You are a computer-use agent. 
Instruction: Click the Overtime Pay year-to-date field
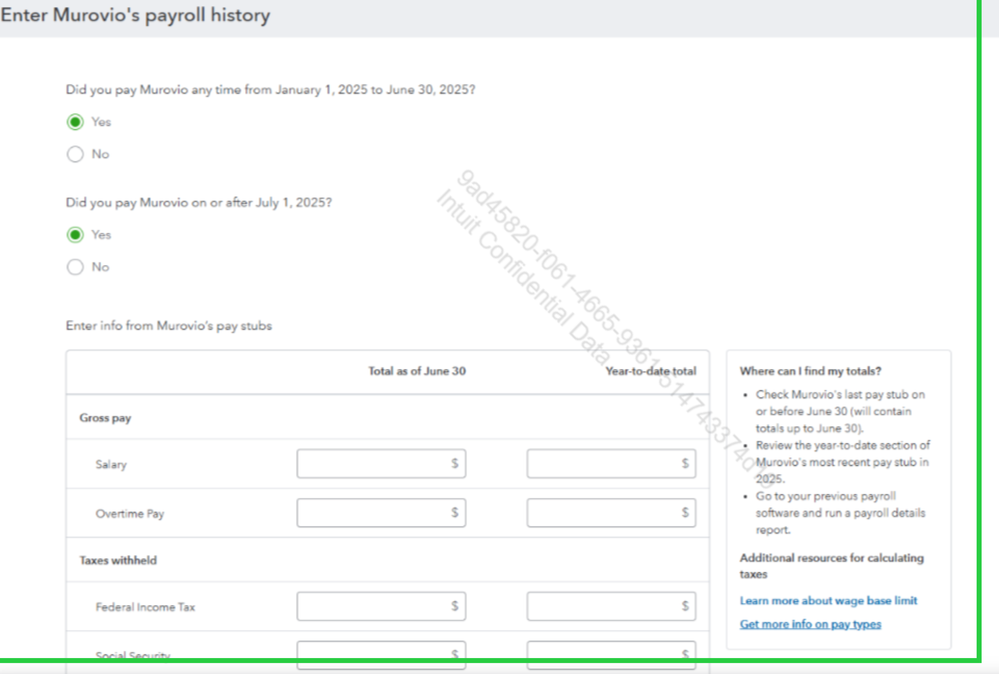tap(610, 512)
